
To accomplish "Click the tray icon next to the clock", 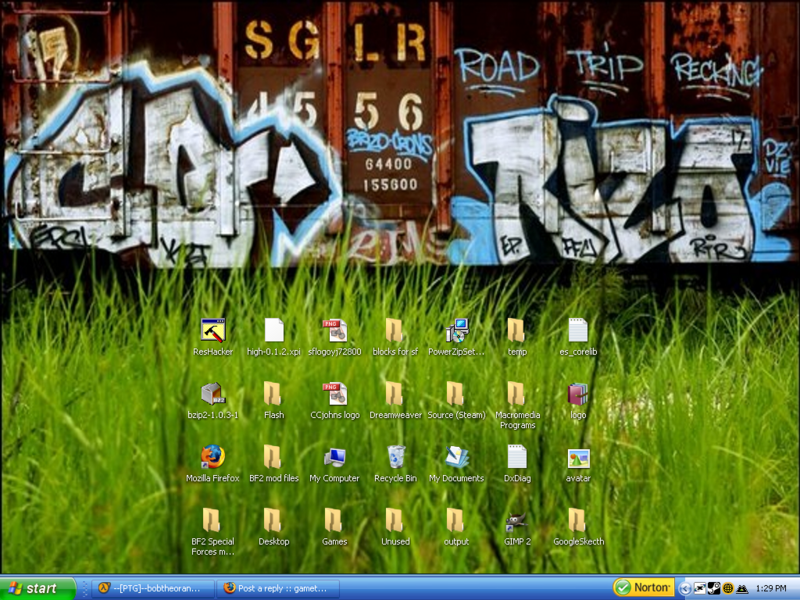I will [742, 589].
